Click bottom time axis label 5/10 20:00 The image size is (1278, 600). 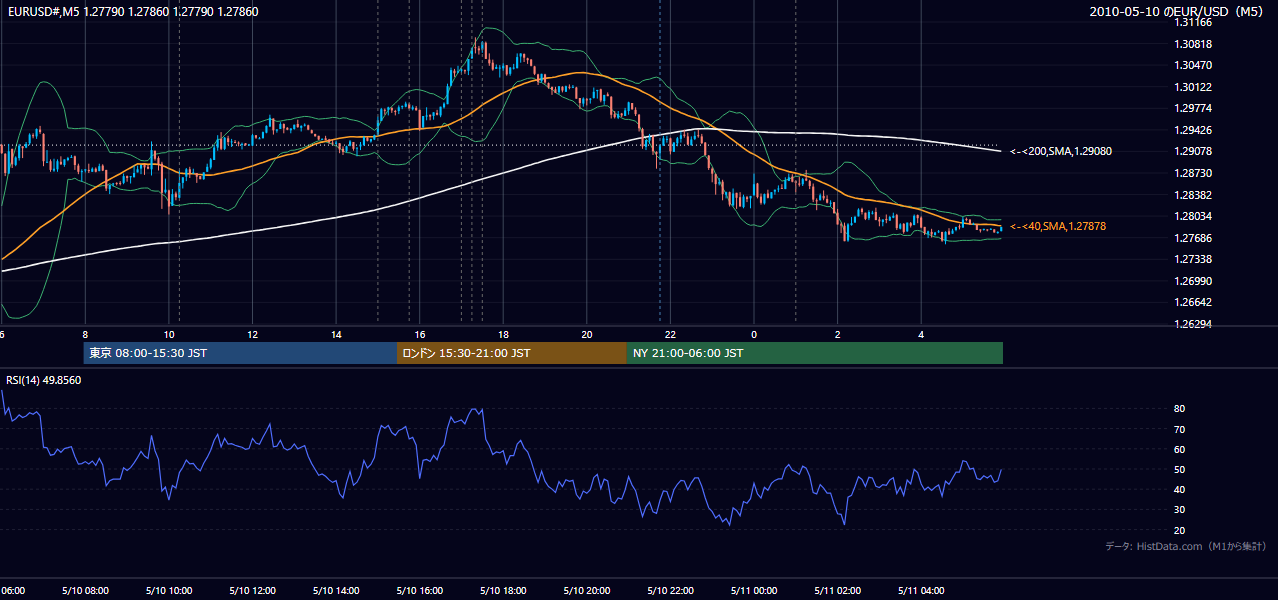(587, 590)
